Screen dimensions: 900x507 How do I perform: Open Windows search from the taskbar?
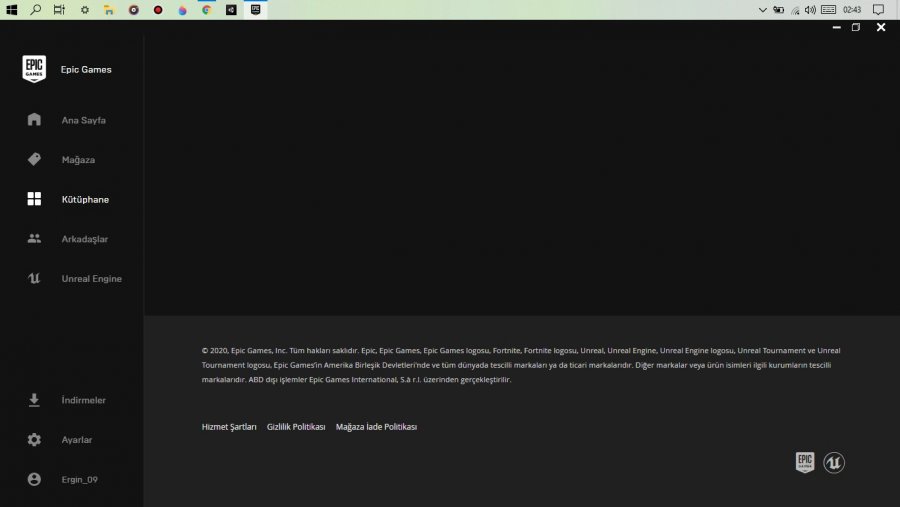36,10
